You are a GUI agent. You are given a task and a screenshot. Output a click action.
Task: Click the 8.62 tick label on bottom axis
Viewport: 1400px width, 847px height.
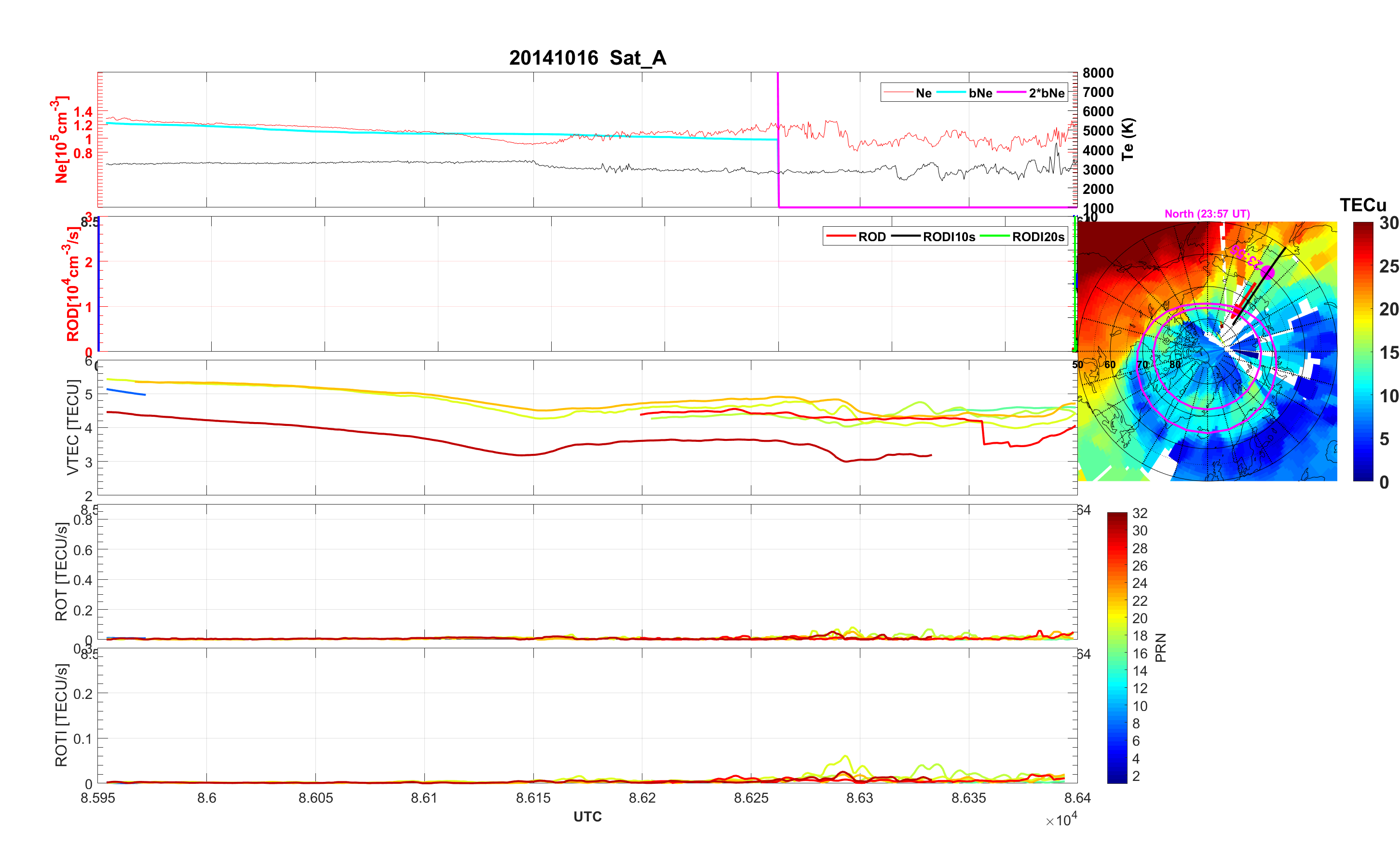642,798
